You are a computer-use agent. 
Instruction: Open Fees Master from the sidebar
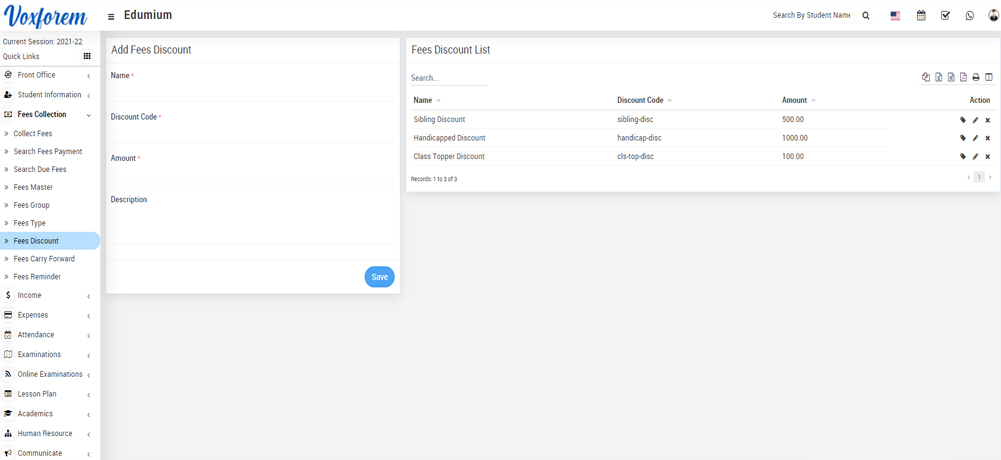pos(33,187)
